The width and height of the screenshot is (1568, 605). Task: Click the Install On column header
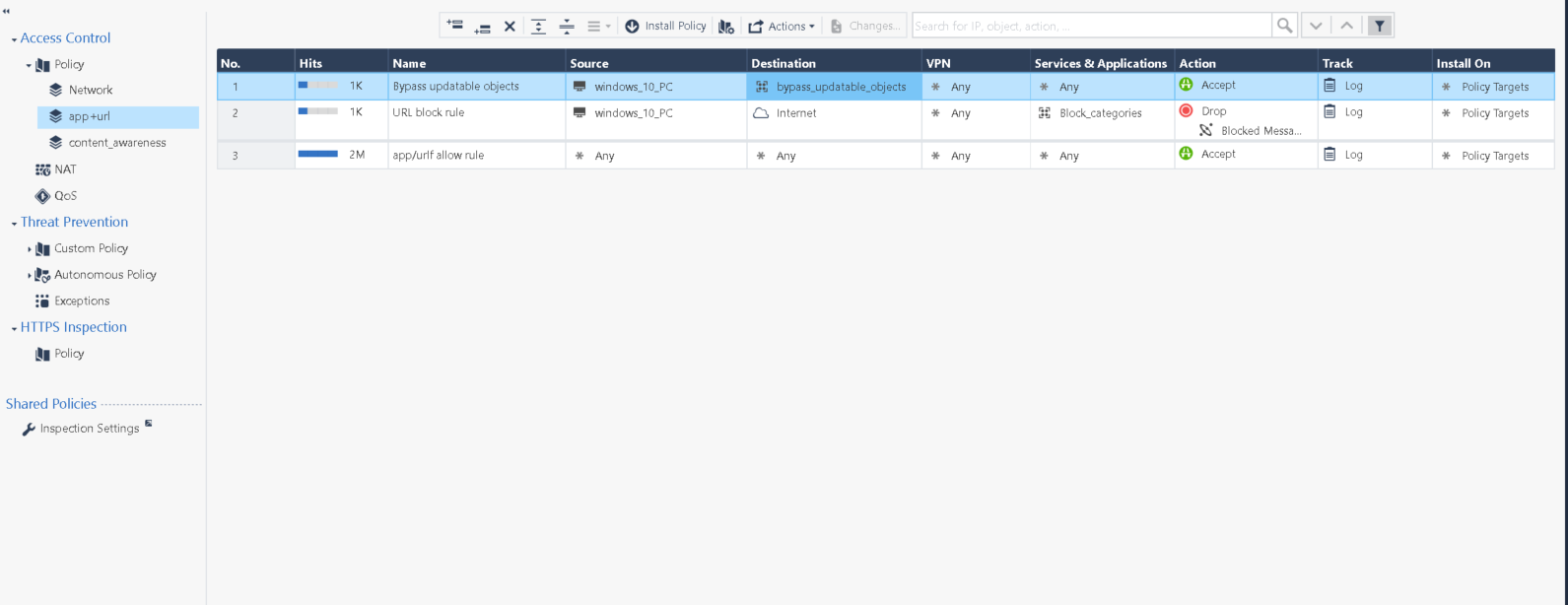coord(1493,63)
